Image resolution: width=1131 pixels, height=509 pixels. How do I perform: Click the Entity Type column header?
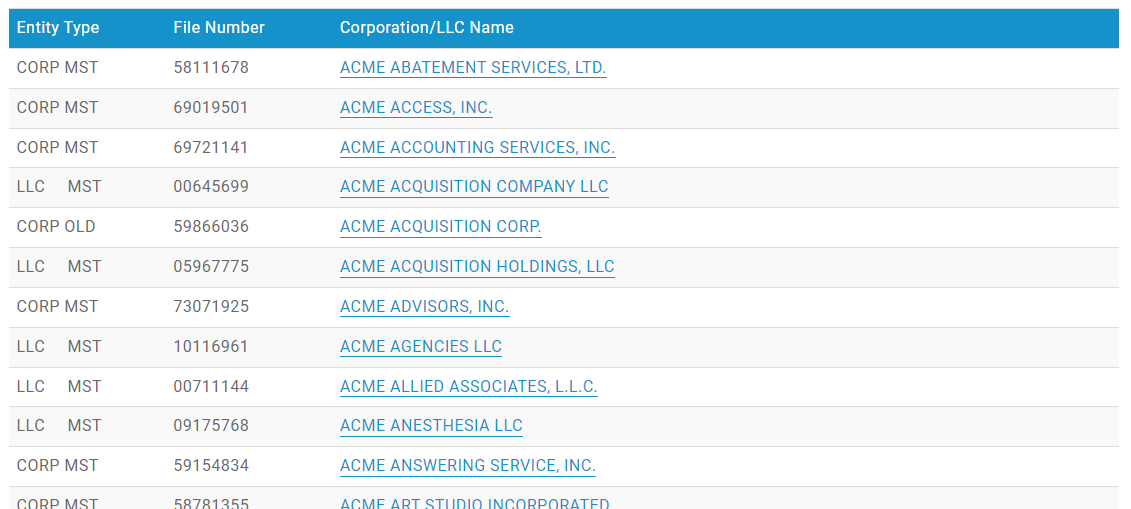58,28
